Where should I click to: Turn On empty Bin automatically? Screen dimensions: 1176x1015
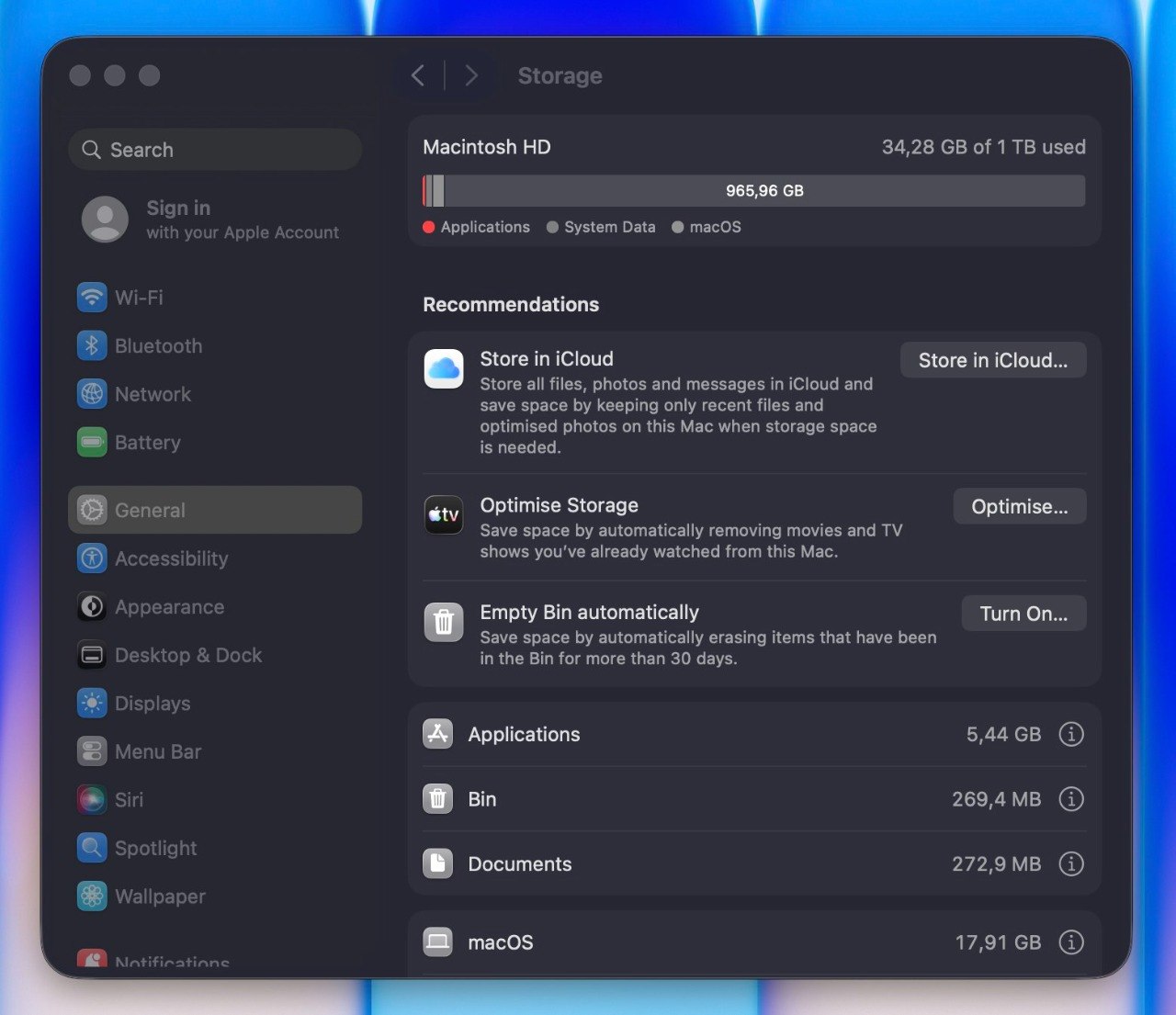coord(1024,614)
